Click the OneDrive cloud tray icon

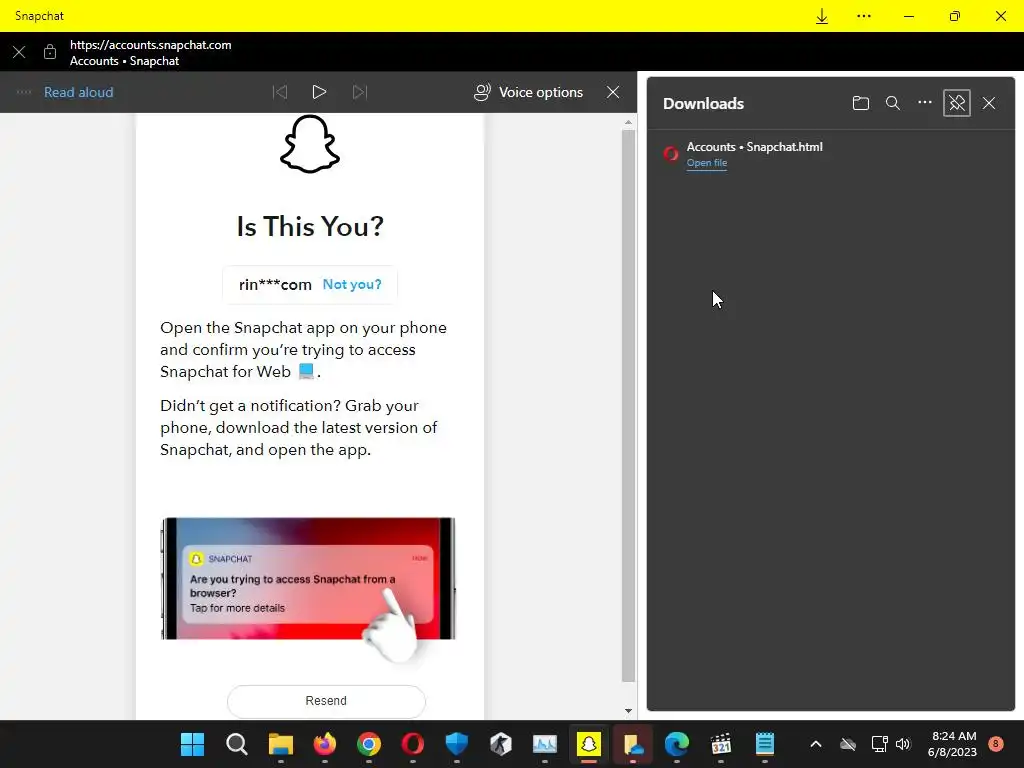(x=848, y=744)
